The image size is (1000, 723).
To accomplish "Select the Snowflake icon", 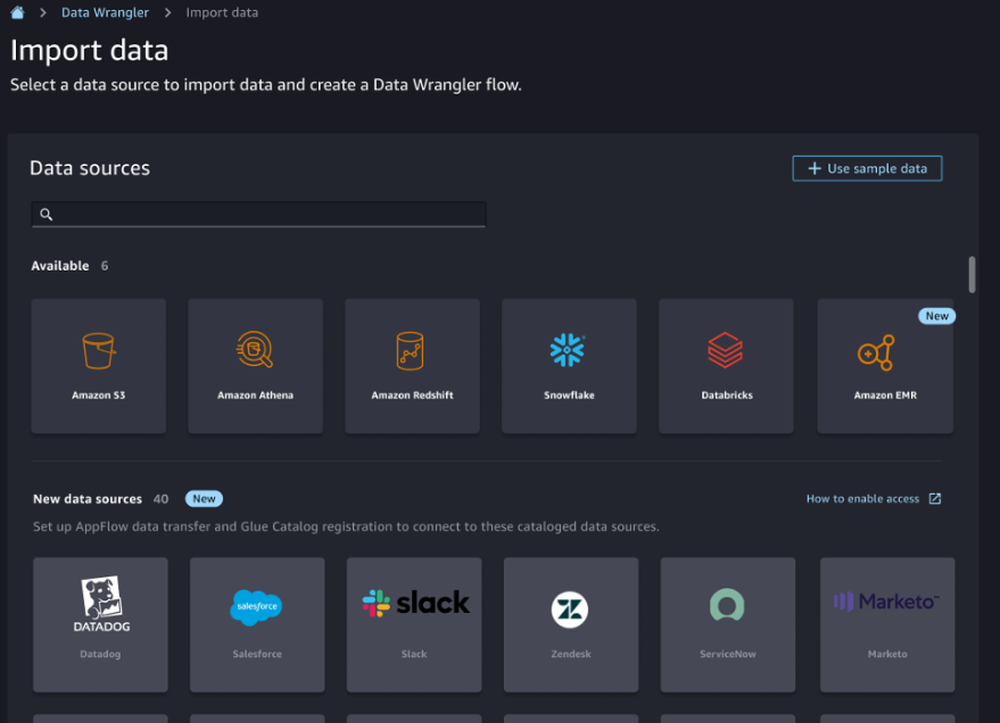I will point(567,350).
